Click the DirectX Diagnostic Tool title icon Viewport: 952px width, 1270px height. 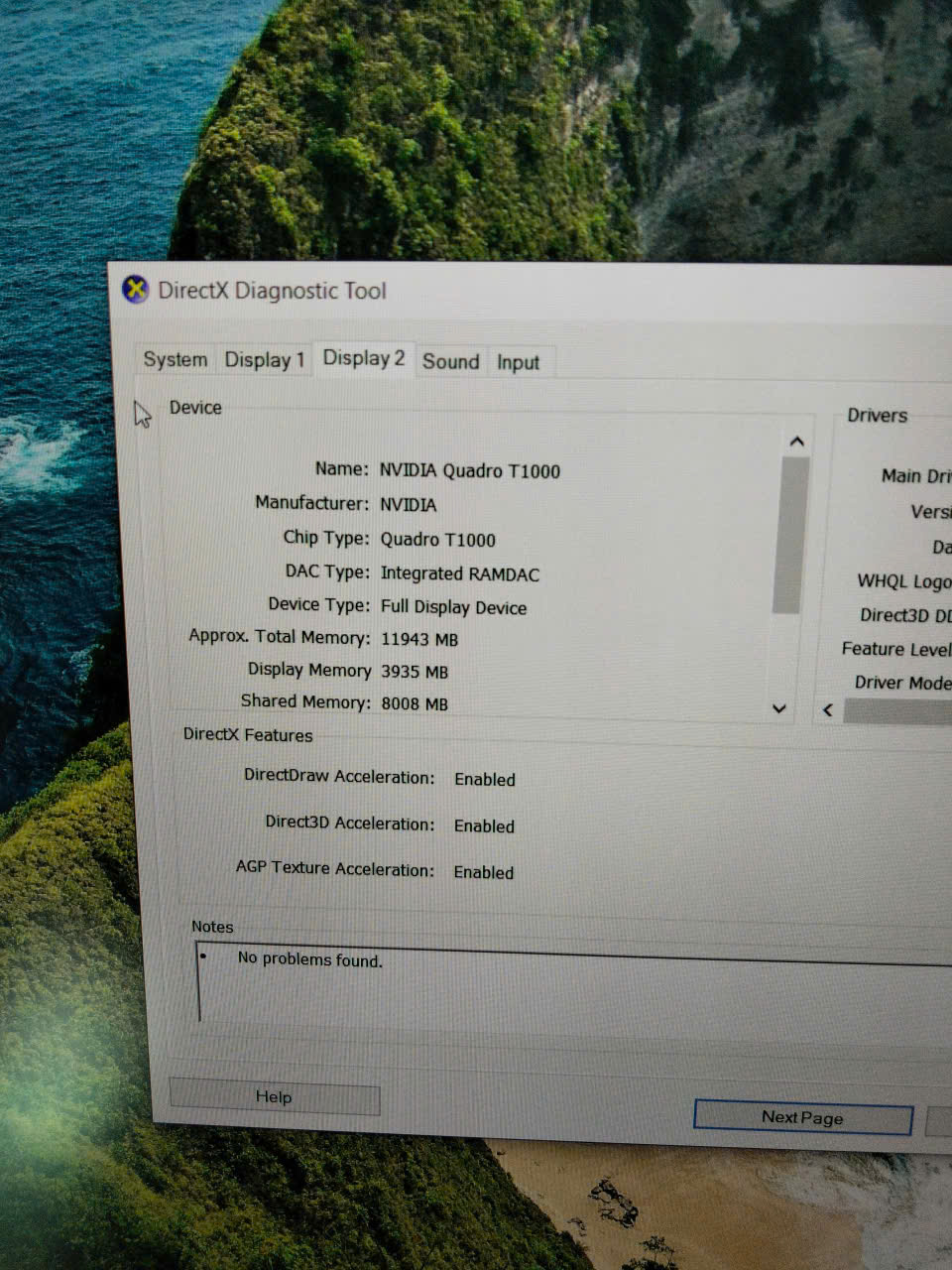click(135, 289)
